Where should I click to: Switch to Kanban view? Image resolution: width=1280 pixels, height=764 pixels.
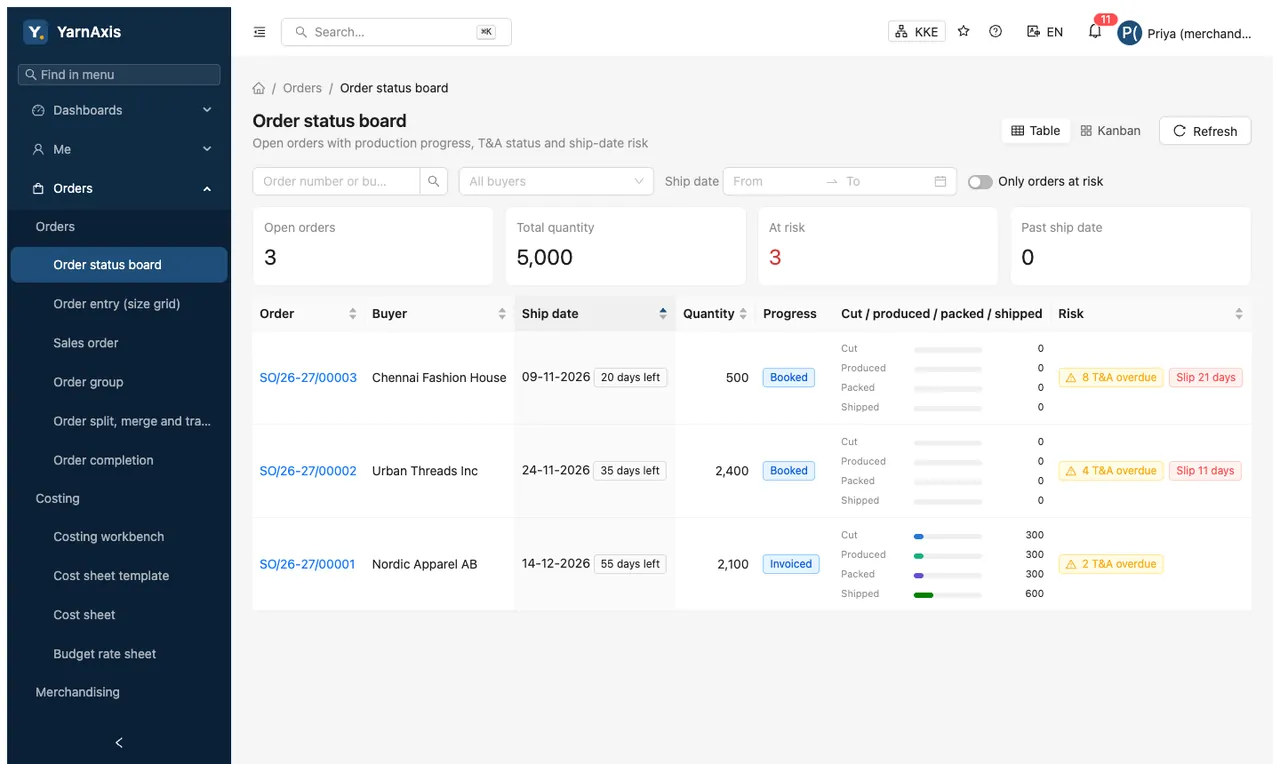pos(1110,131)
